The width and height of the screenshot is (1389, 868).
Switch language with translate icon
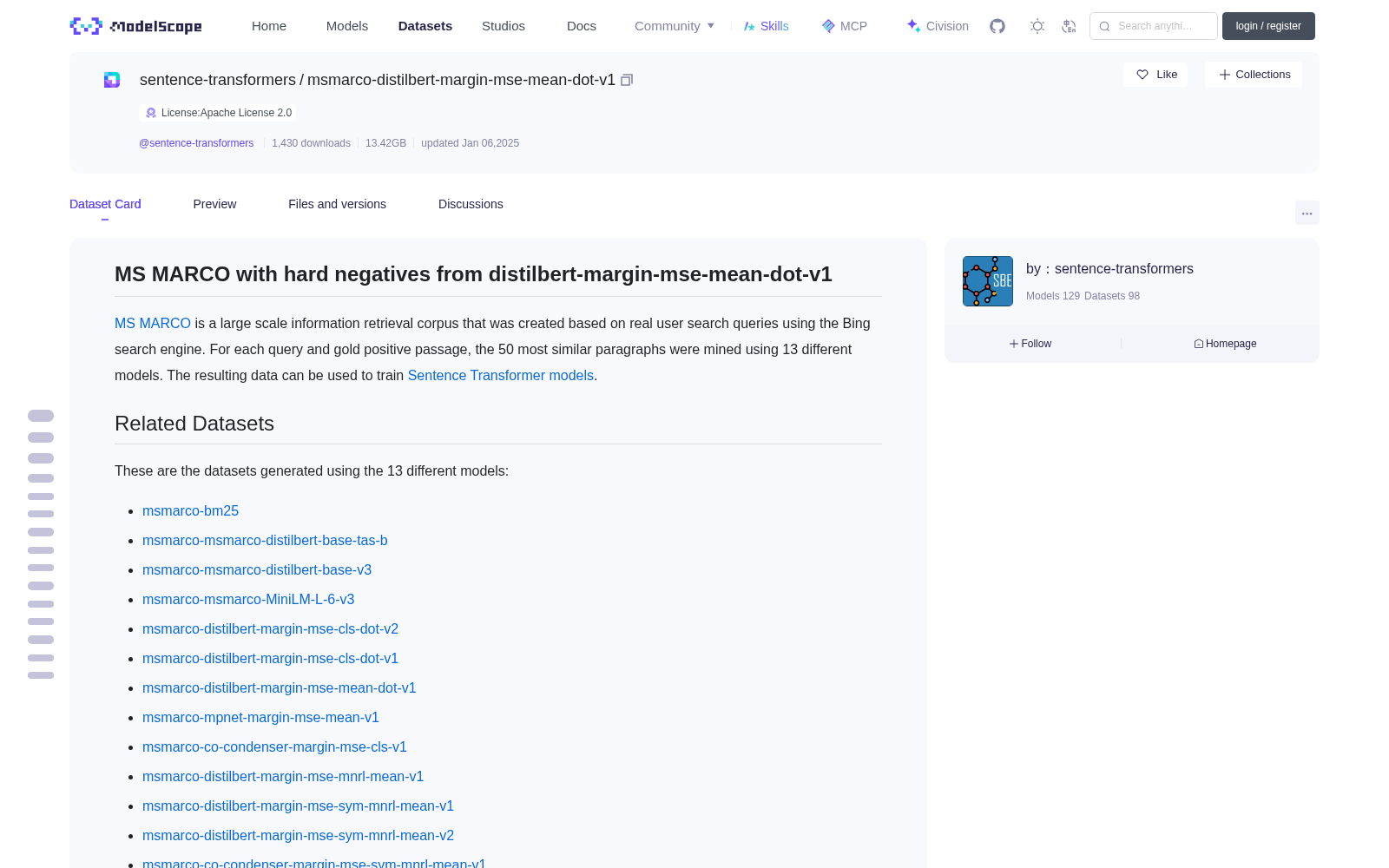(x=1069, y=26)
